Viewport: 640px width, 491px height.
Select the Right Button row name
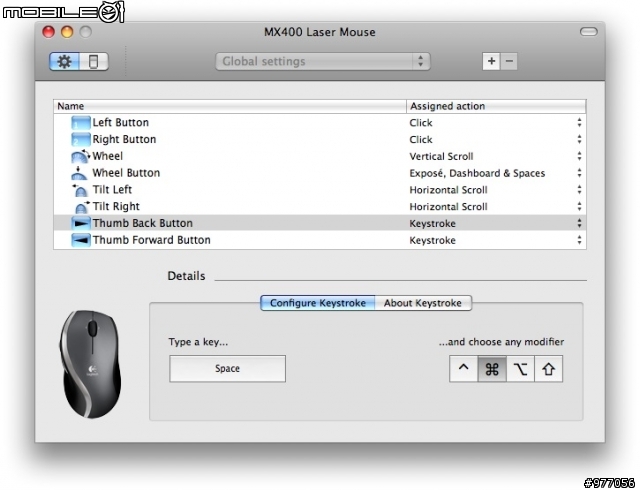click(x=124, y=139)
